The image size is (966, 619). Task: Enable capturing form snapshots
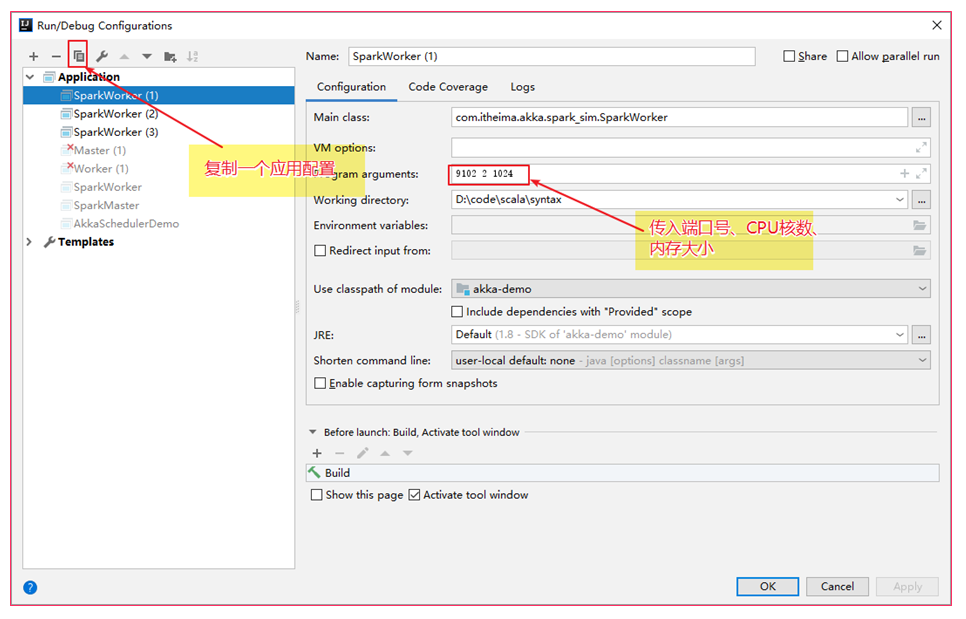pyautogui.click(x=320, y=383)
